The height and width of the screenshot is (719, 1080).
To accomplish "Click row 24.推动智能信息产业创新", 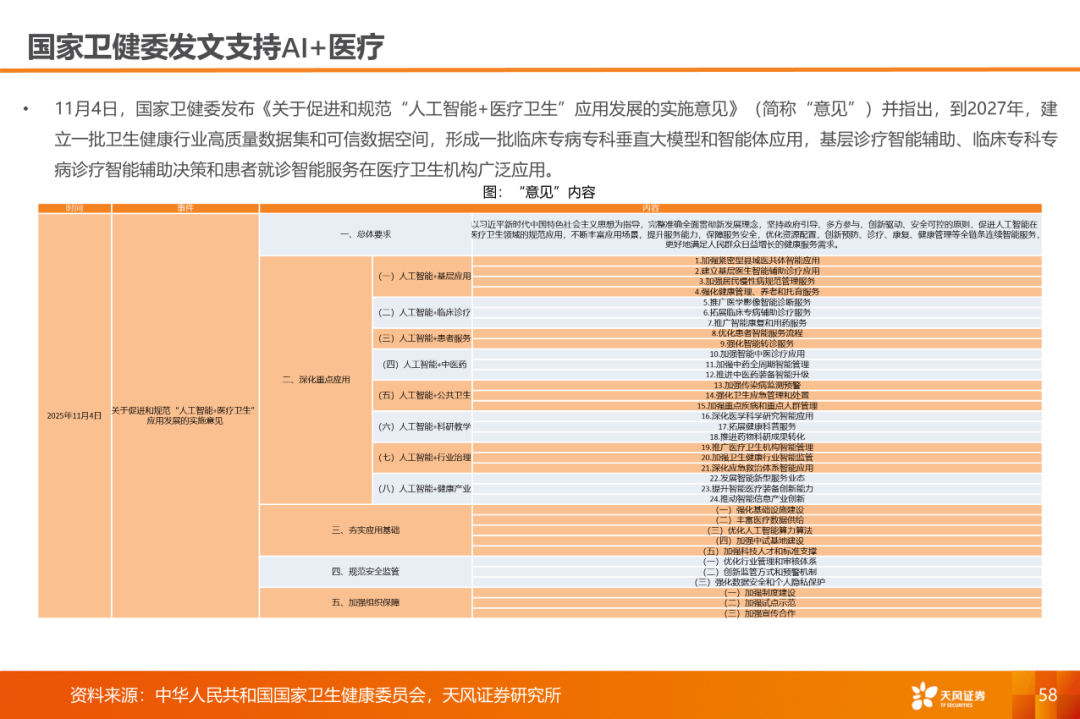I will coord(757,499).
